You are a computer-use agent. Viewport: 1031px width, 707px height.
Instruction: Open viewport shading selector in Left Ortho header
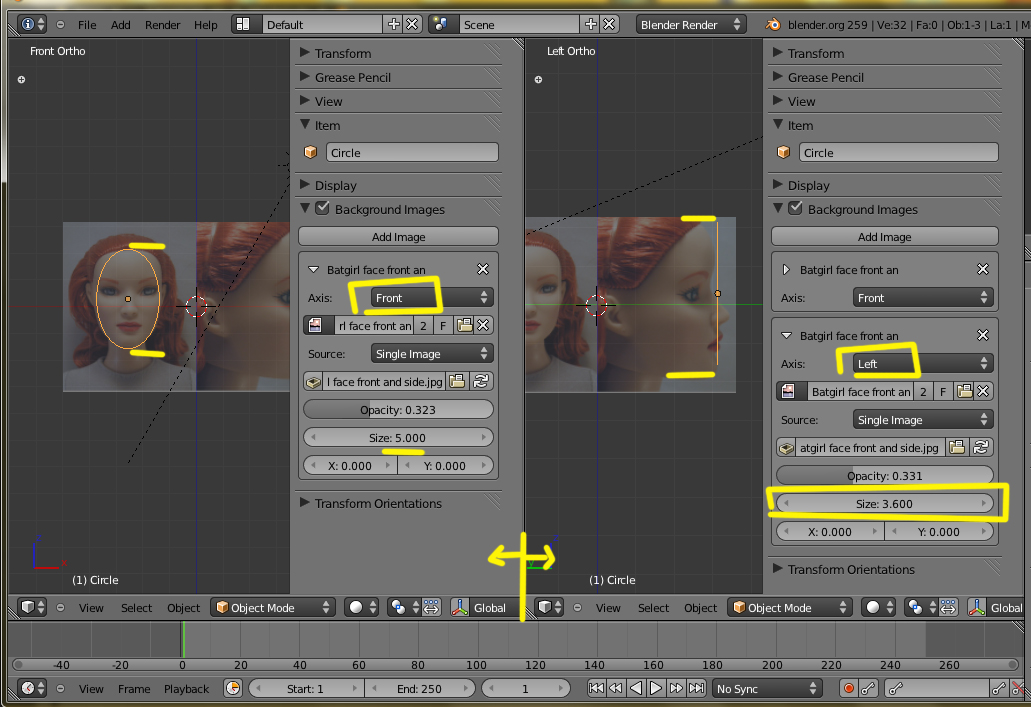879,607
